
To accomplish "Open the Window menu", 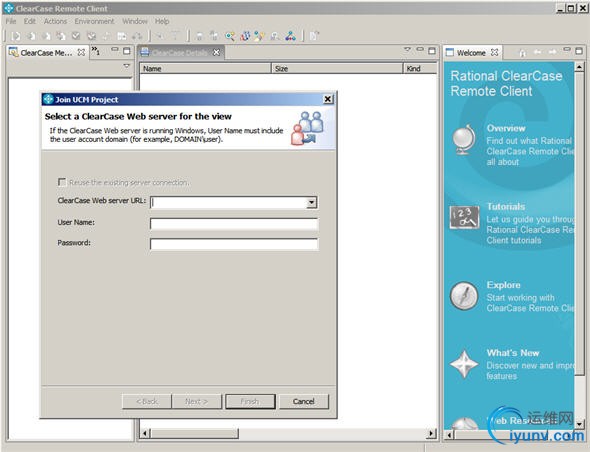I will click(135, 21).
